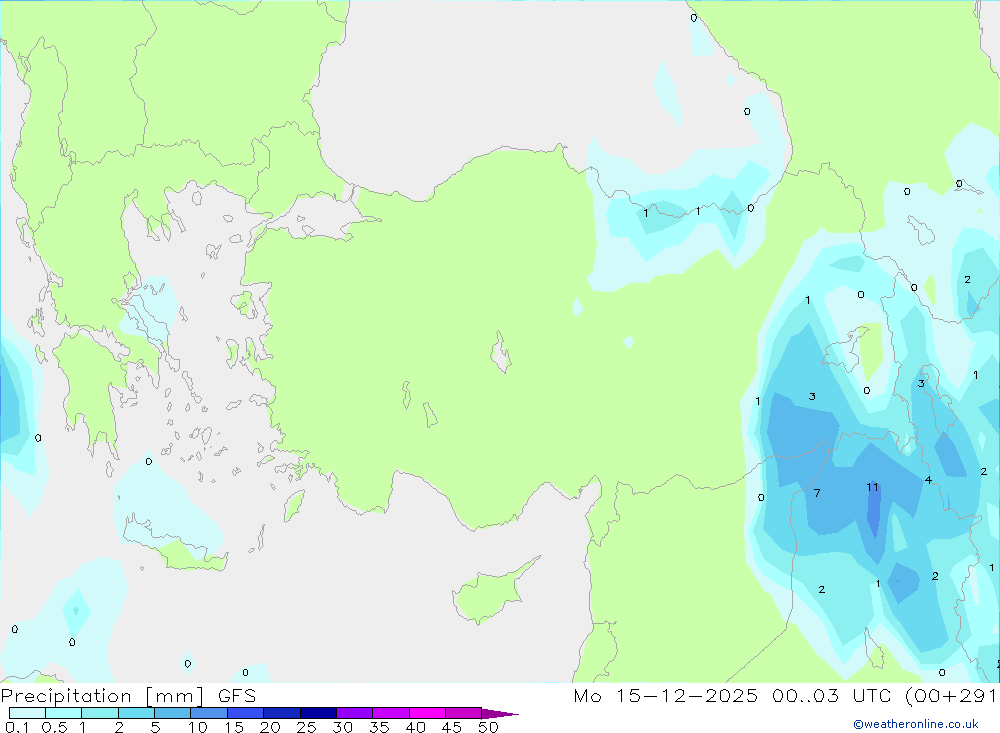Click the purple arrow tip beyond 50
1000x733 pixels.
500,714
